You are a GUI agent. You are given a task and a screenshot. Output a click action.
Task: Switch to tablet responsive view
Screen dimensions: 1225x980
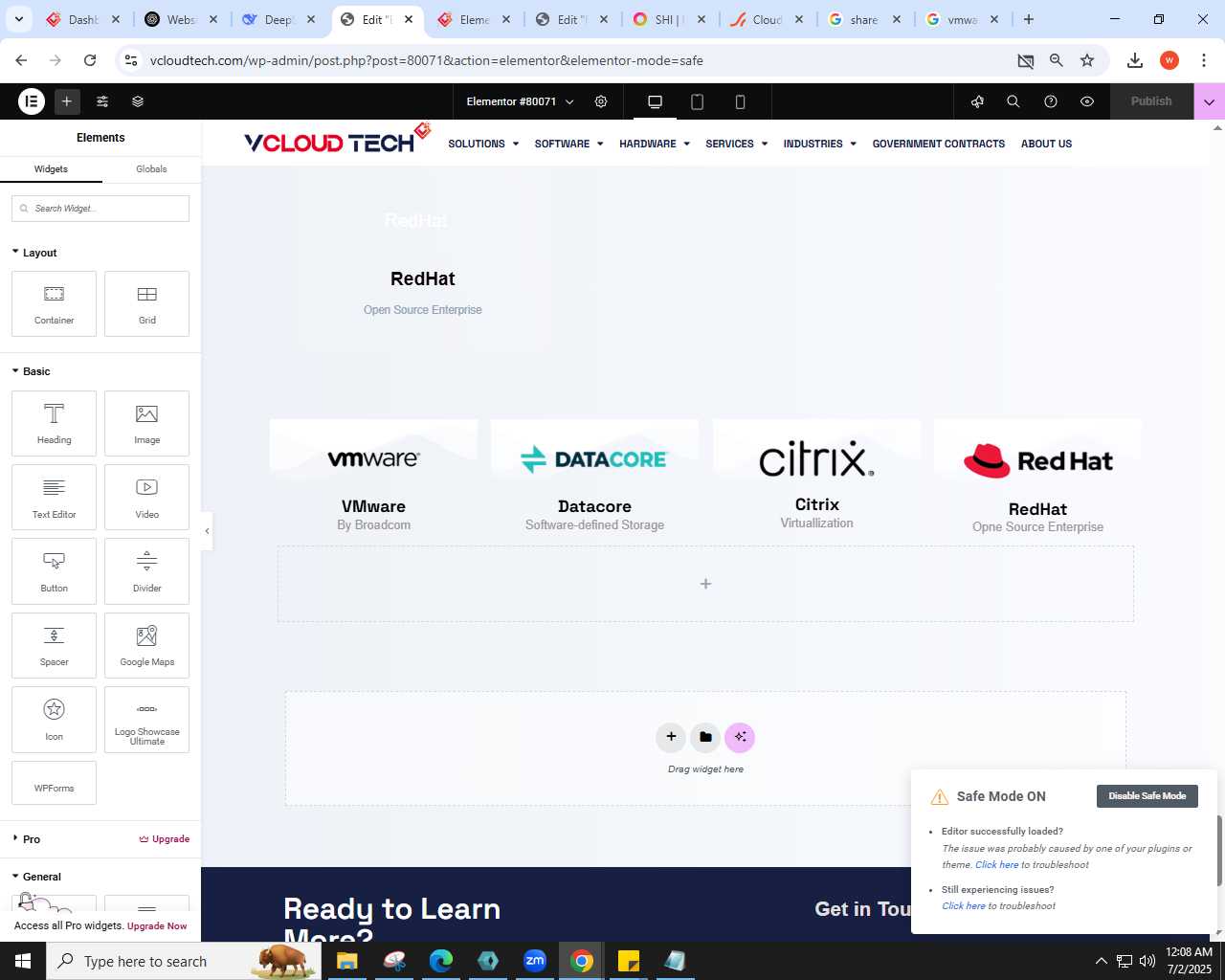(x=697, y=101)
